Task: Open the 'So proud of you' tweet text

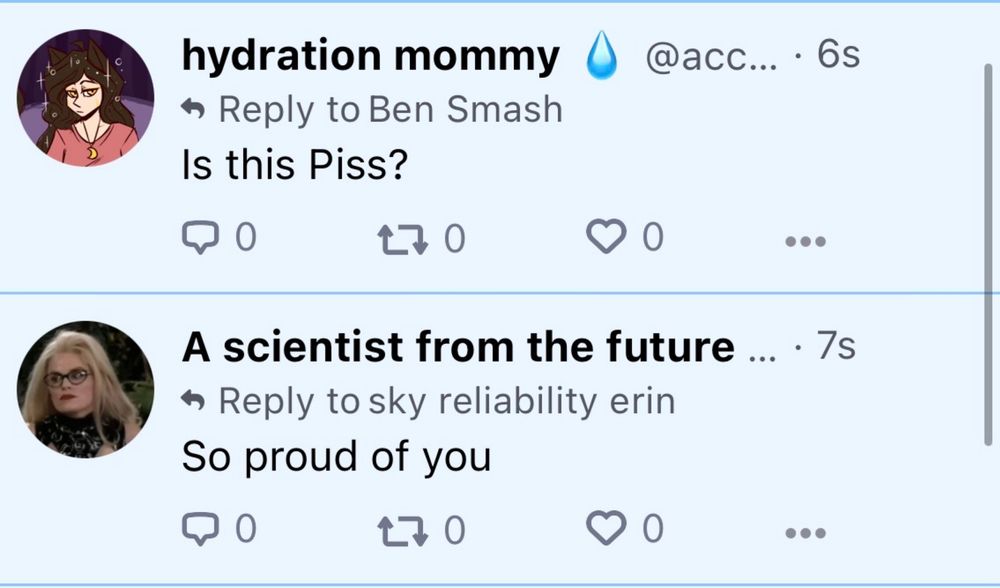Action: [336, 457]
